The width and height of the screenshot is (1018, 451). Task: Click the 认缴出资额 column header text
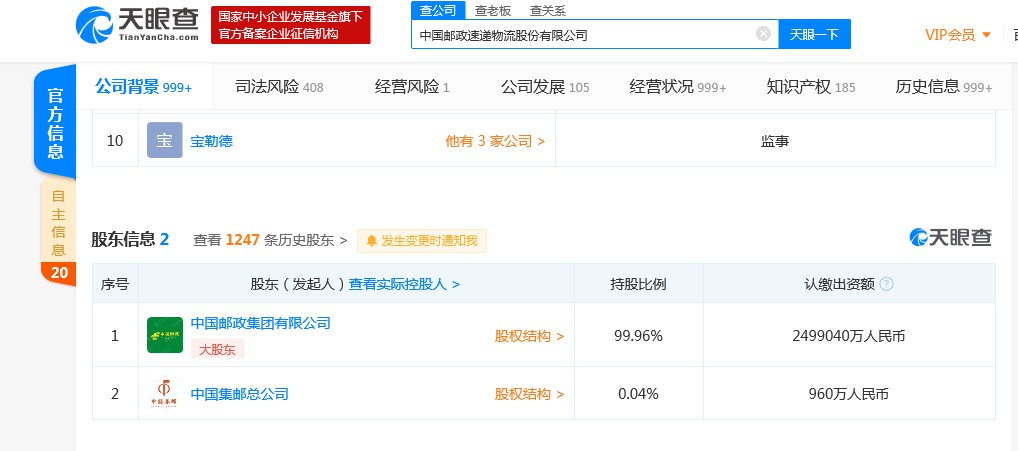tap(839, 284)
